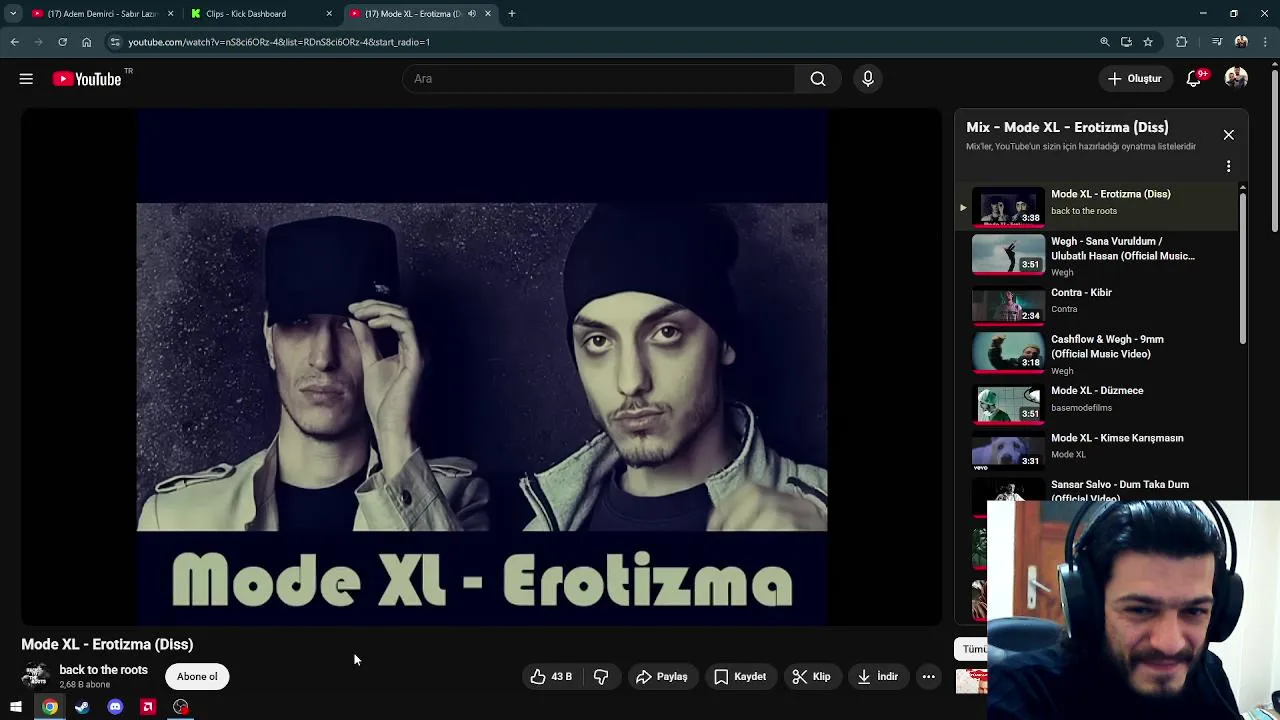Open the account avatar menu
The height and width of the screenshot is (720, 1280).
point(1237,78)
